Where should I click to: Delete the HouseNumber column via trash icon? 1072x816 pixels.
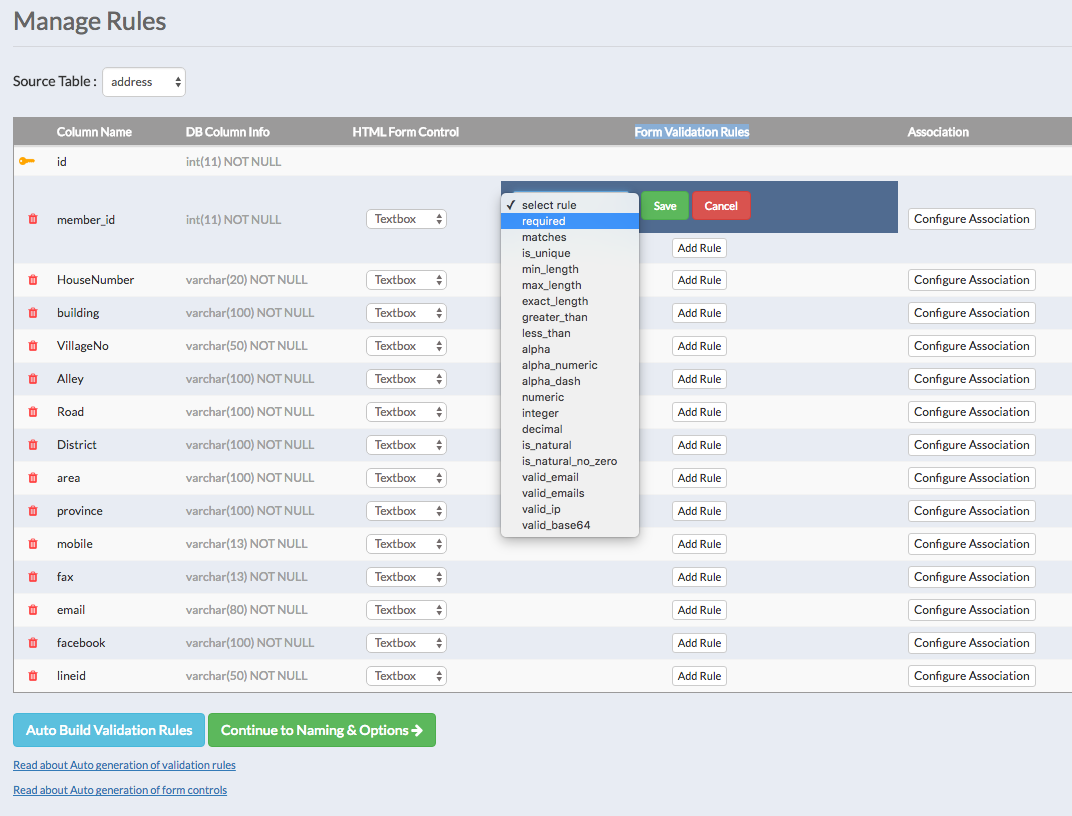tap(33, 280)
